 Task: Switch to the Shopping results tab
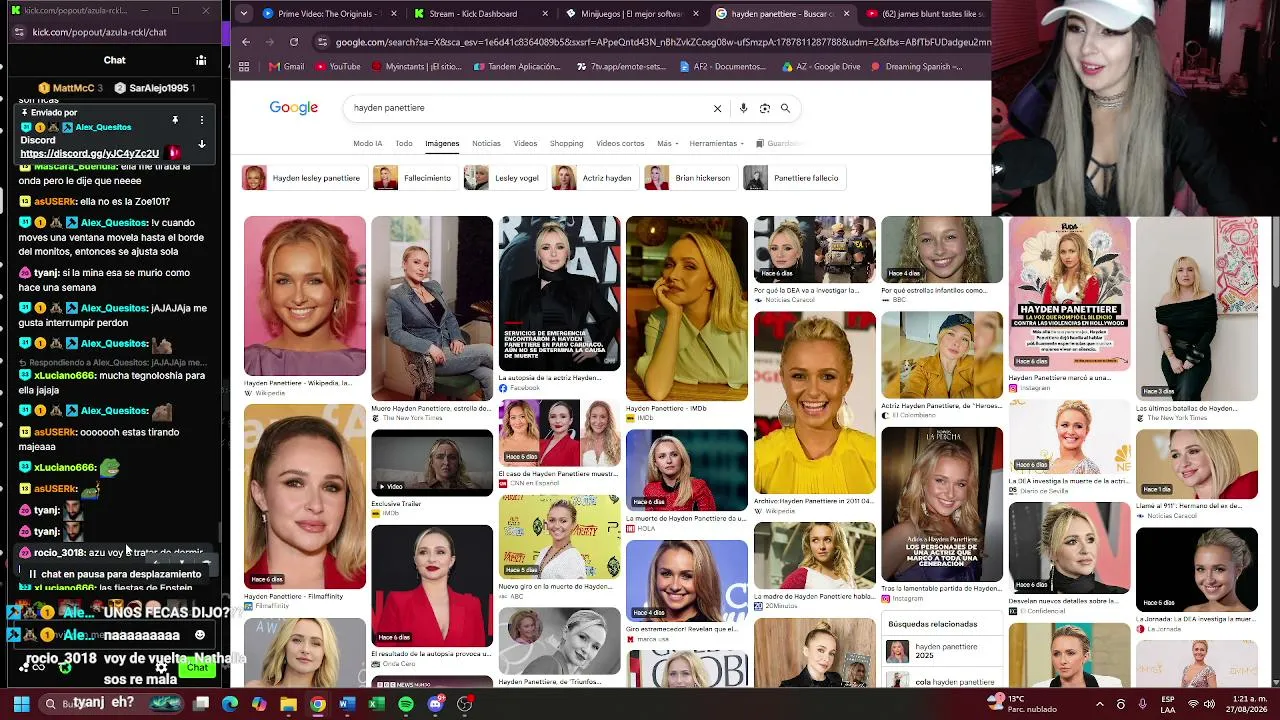click(566, 144)
